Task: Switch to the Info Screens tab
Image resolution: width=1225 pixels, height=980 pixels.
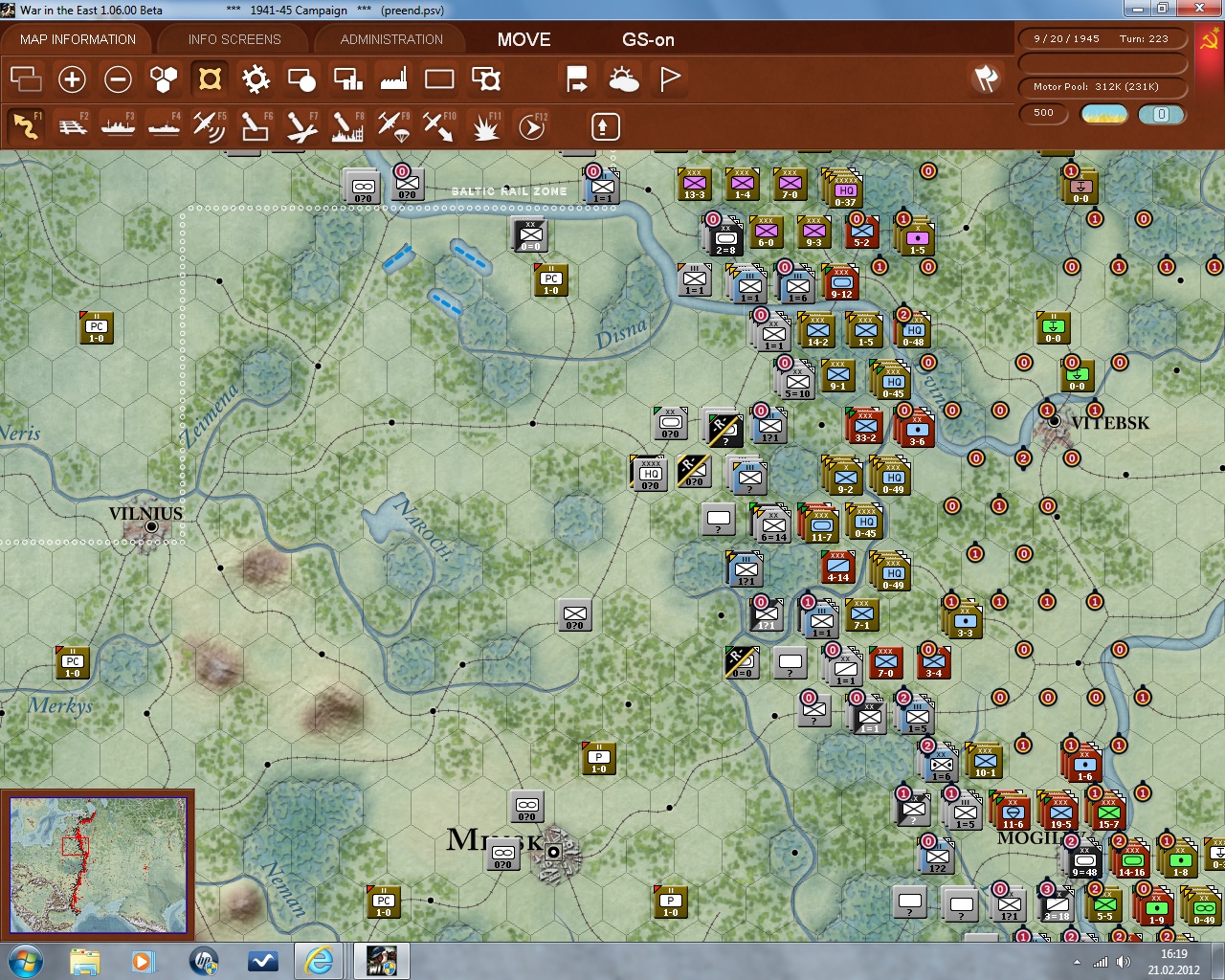Action: click(x=234, y=39)
